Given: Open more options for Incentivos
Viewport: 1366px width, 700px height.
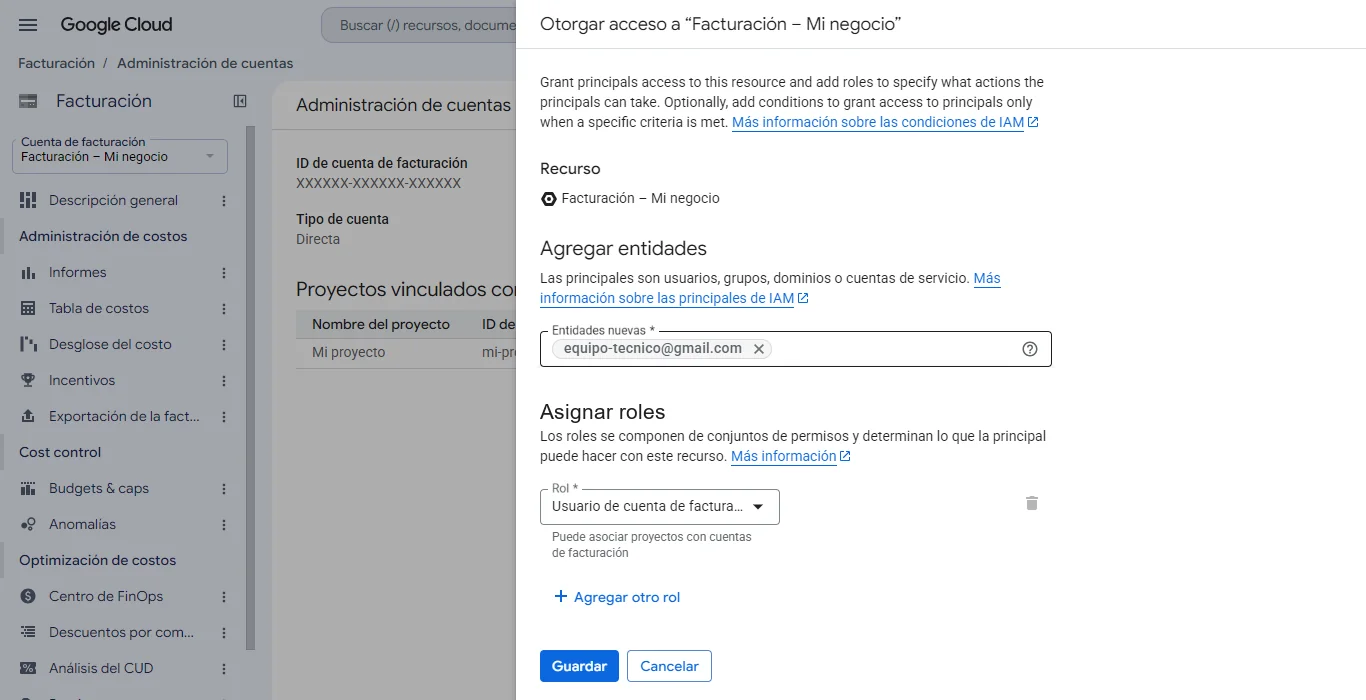Looking at the screenshot, I should pyautogui.click(x=224, y=381).
